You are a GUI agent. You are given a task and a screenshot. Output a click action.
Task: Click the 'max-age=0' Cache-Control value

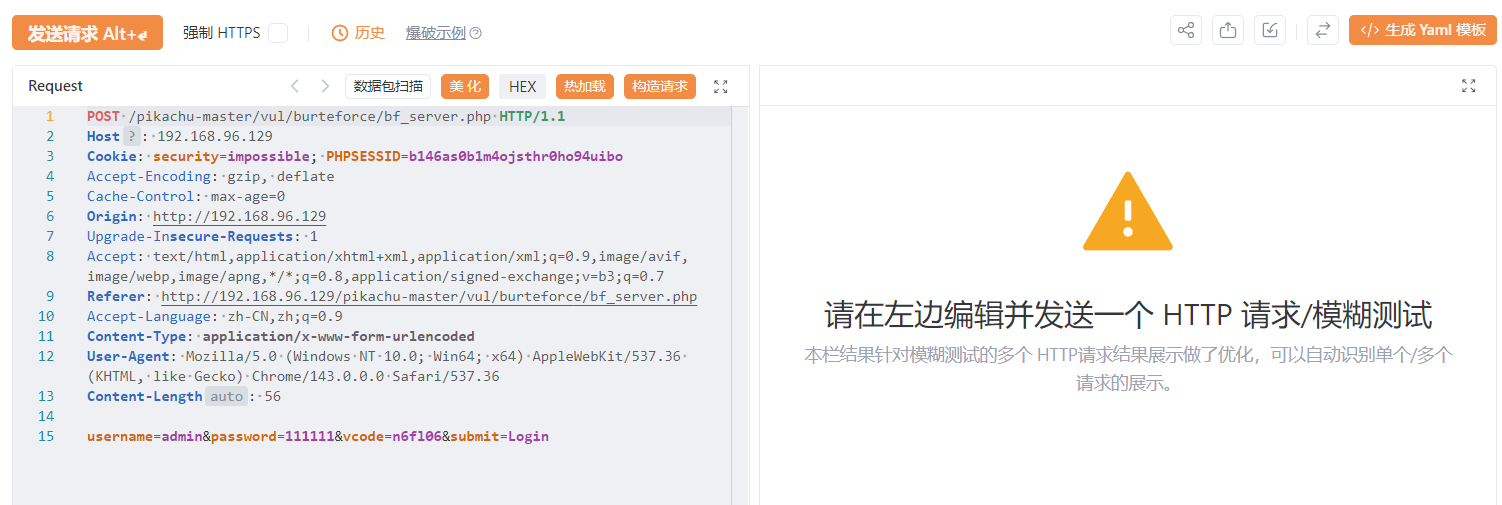tap(248, 196)
